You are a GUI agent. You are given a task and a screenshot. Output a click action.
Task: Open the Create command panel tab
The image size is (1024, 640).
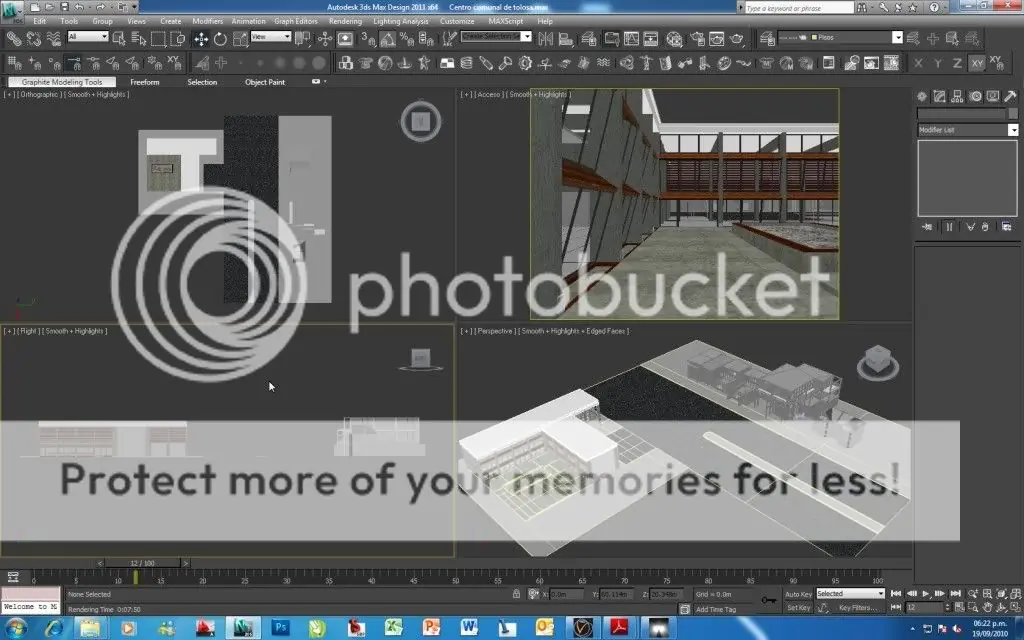coord(921,97)
